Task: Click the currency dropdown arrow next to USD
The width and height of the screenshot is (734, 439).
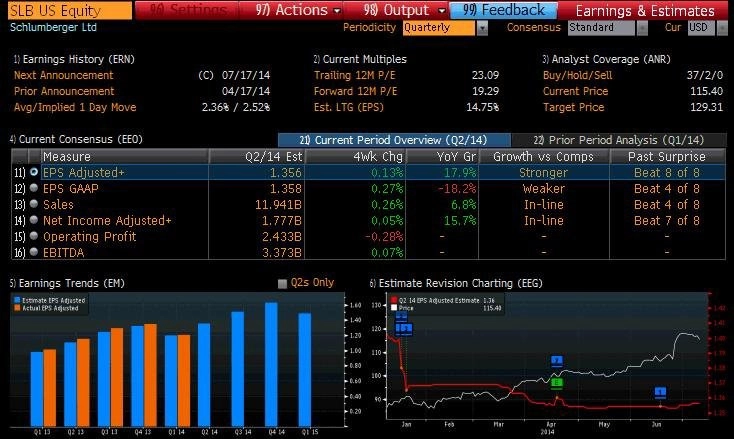Action: (721, 28)
